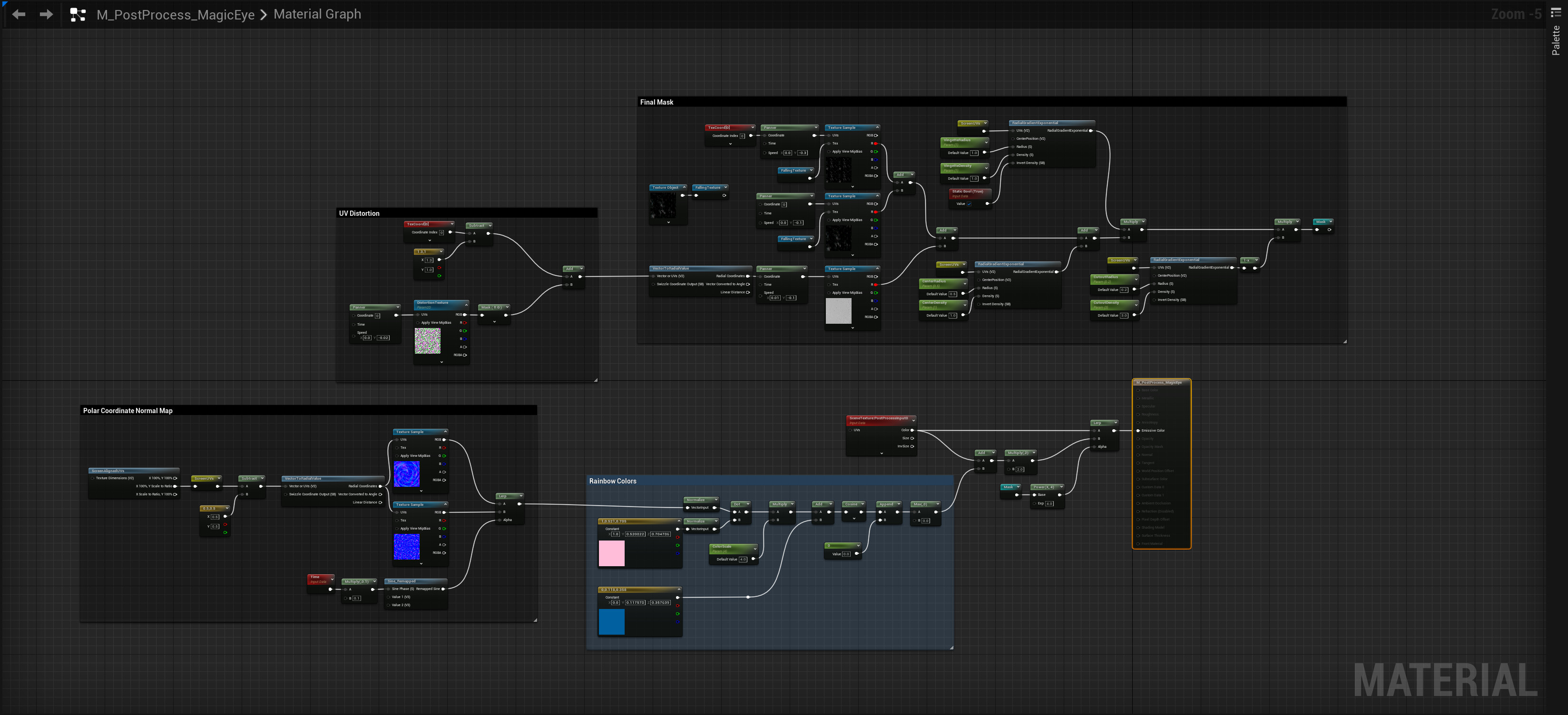Expand the VingetteDensity parameter node
The width and height of the screenshot is (1568, 715).
pyautogui.click(x=986, y=167)
